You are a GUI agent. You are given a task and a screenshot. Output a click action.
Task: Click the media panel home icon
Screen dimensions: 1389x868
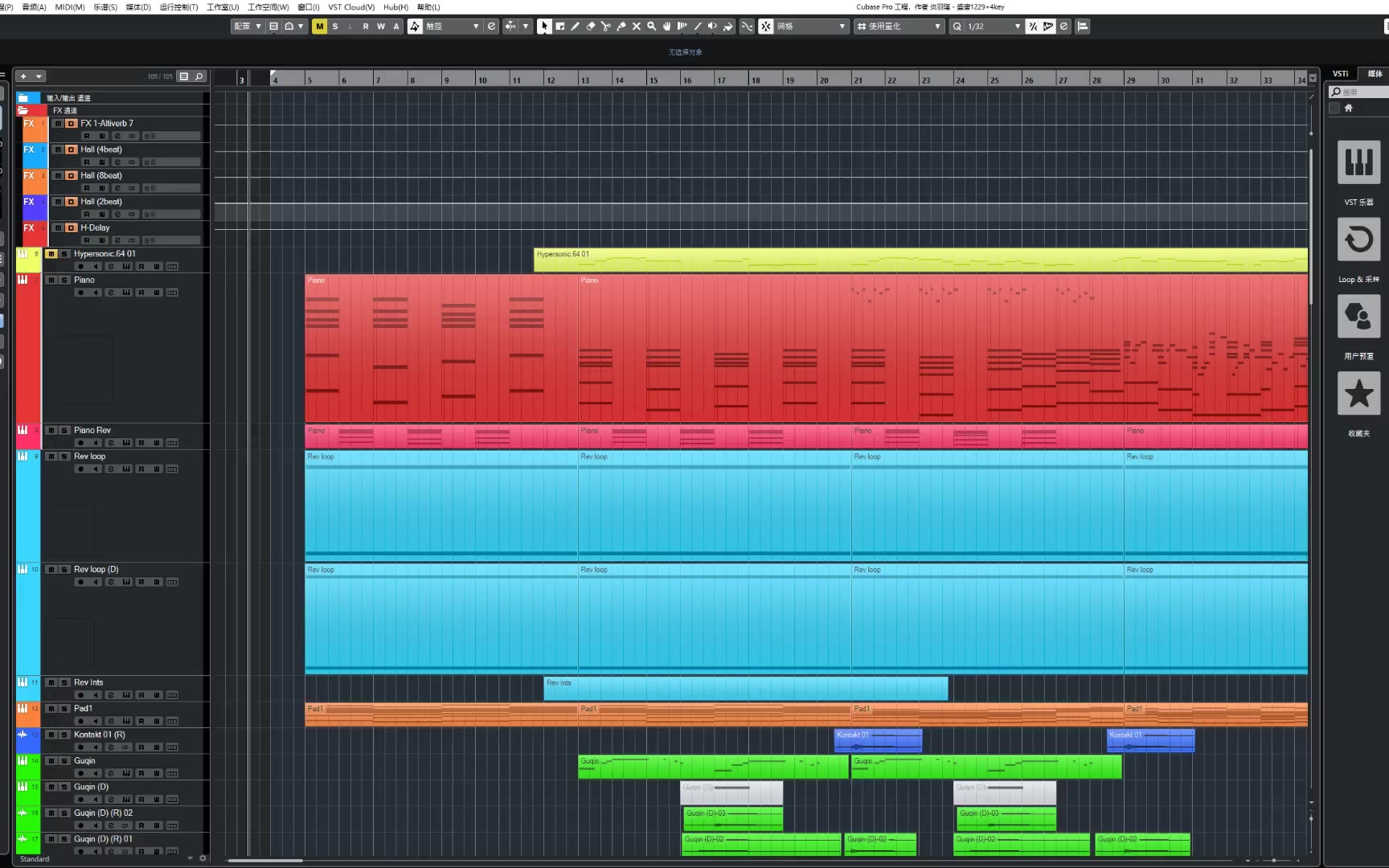(x=1349, y=108)
